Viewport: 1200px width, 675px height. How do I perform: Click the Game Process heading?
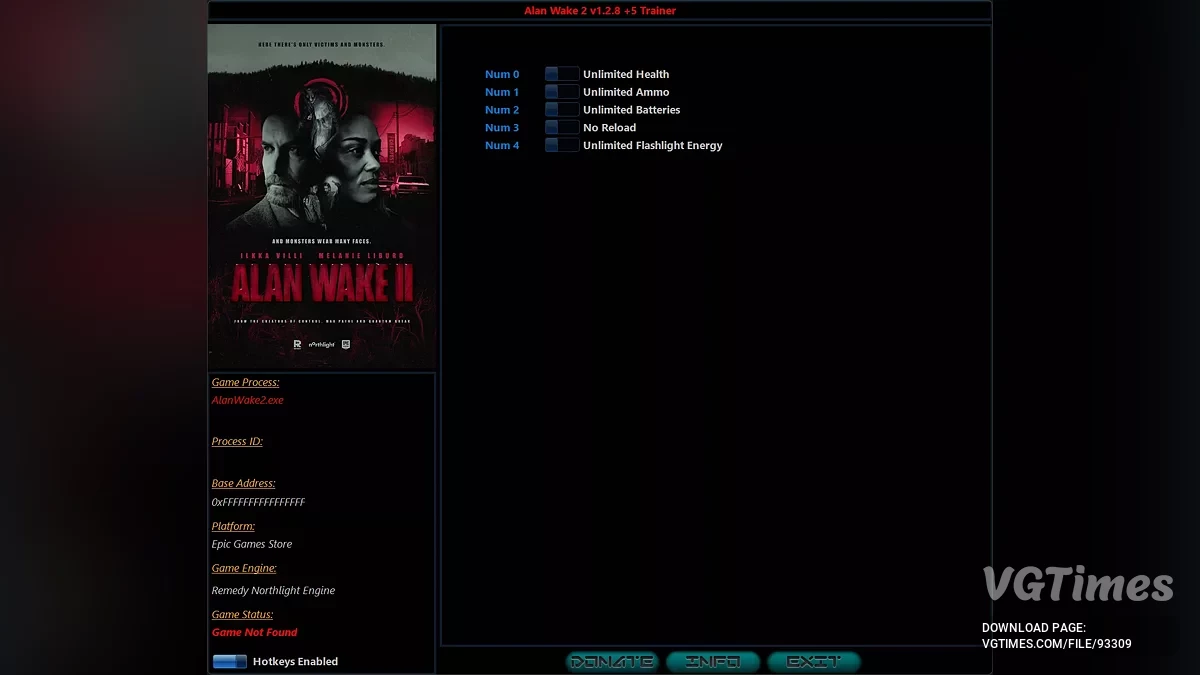click(x=246, y=382)
